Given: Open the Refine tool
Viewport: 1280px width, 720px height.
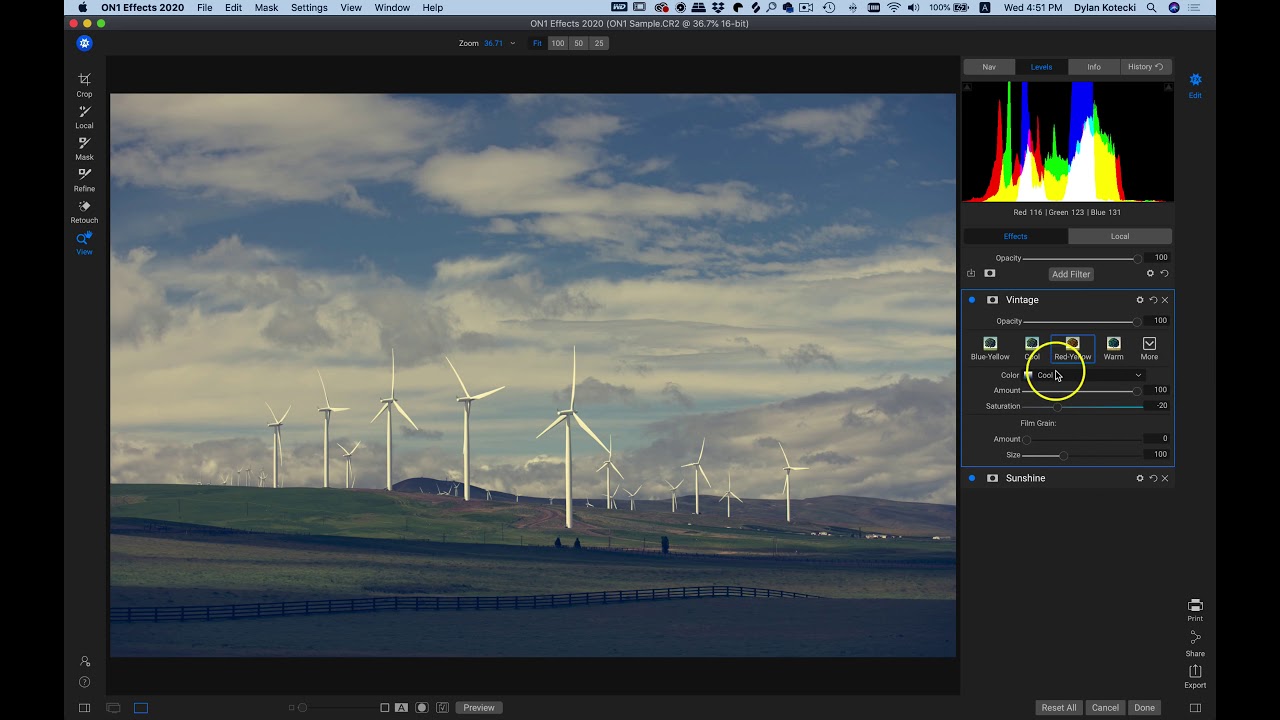Looking at the screenshot, I should click(84, 179).
